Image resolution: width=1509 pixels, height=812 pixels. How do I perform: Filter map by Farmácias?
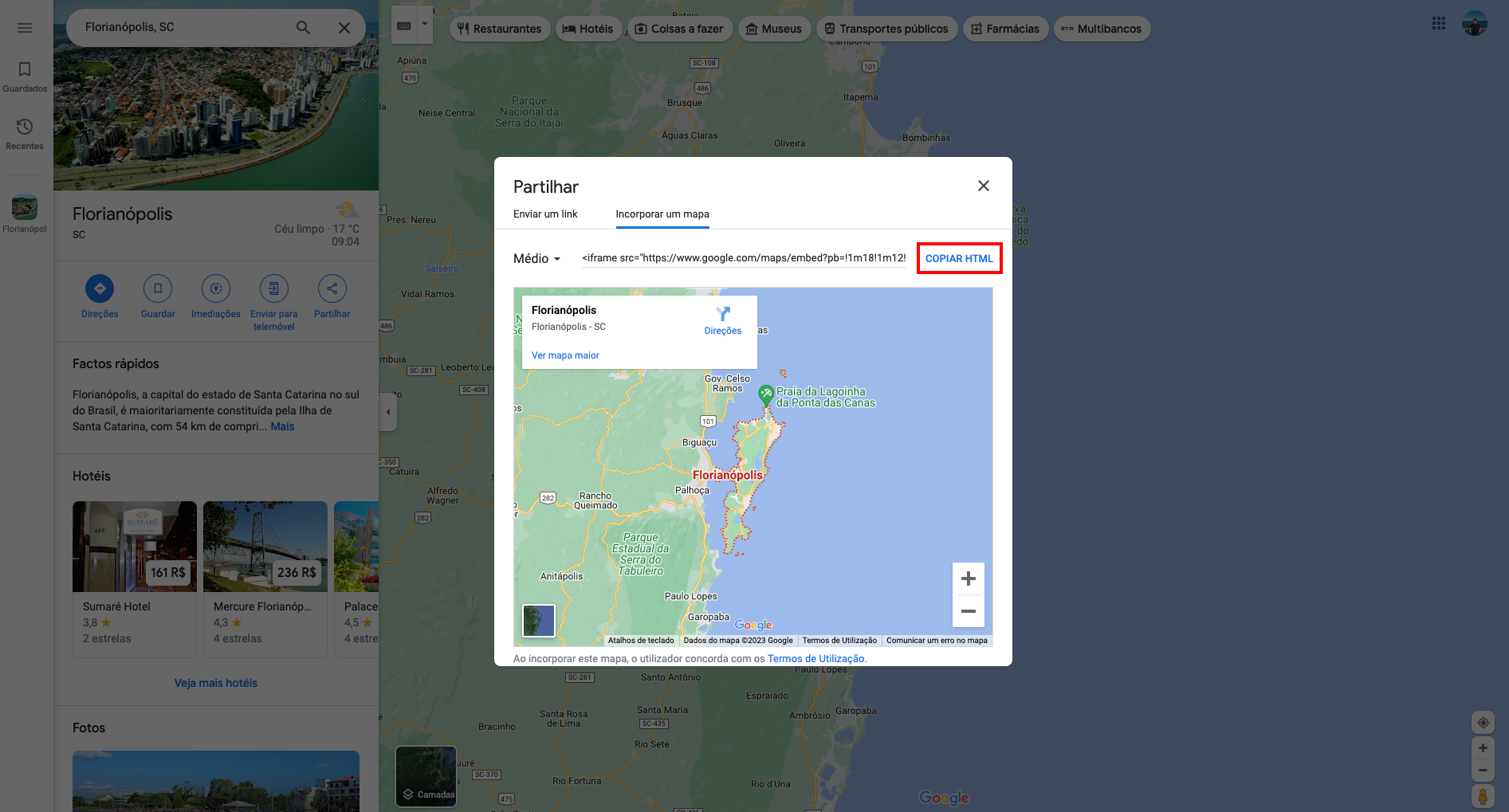1005,29
